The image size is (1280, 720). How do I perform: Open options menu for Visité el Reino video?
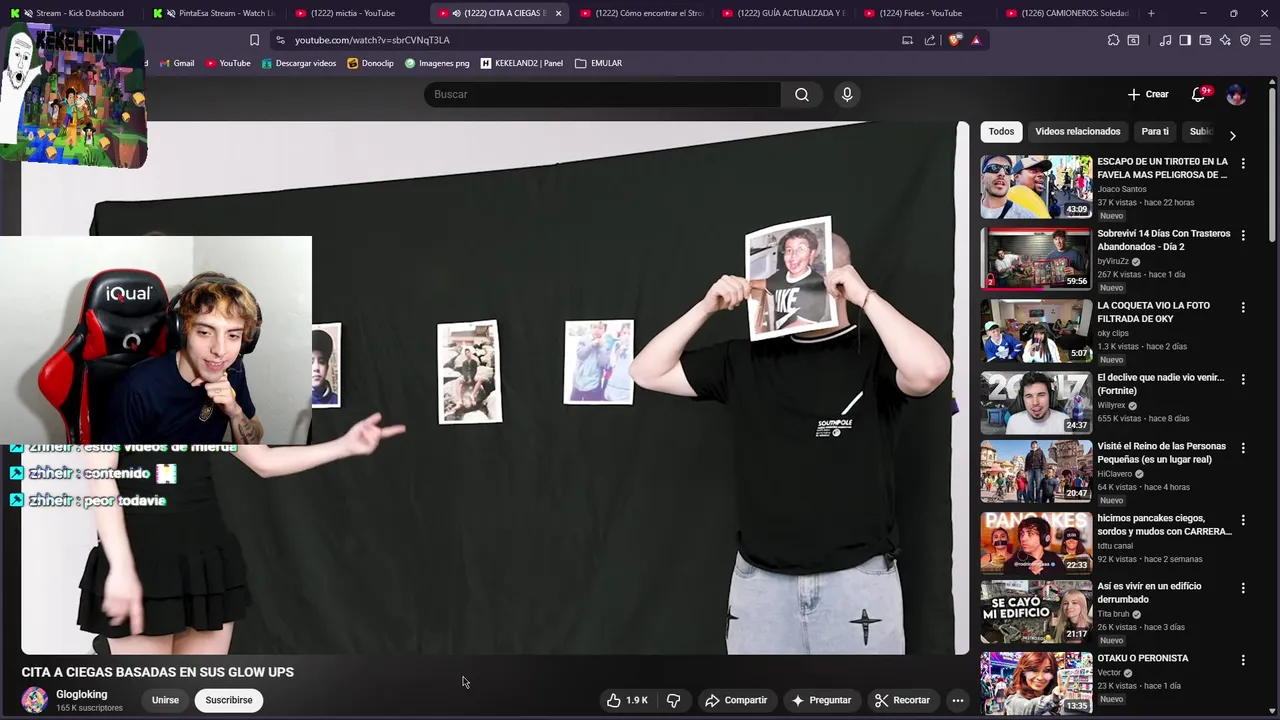[1243, 448]
